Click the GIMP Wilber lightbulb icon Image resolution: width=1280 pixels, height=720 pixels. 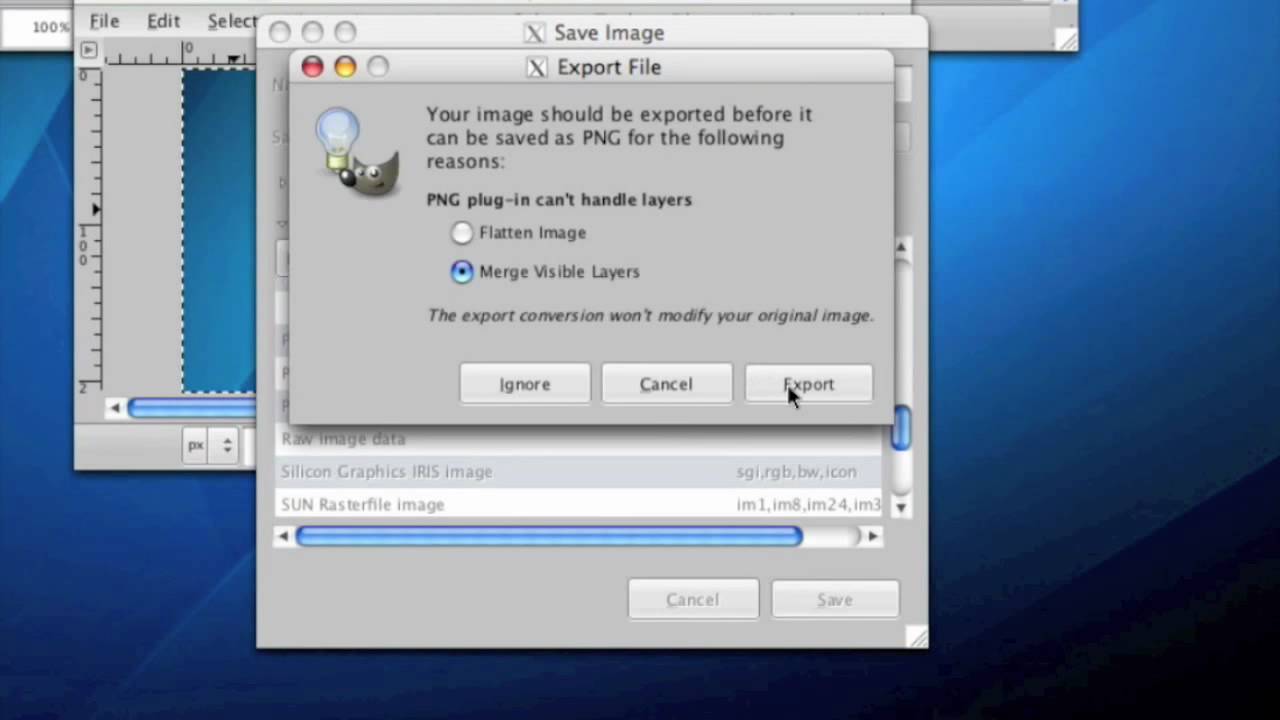point(357,153)
